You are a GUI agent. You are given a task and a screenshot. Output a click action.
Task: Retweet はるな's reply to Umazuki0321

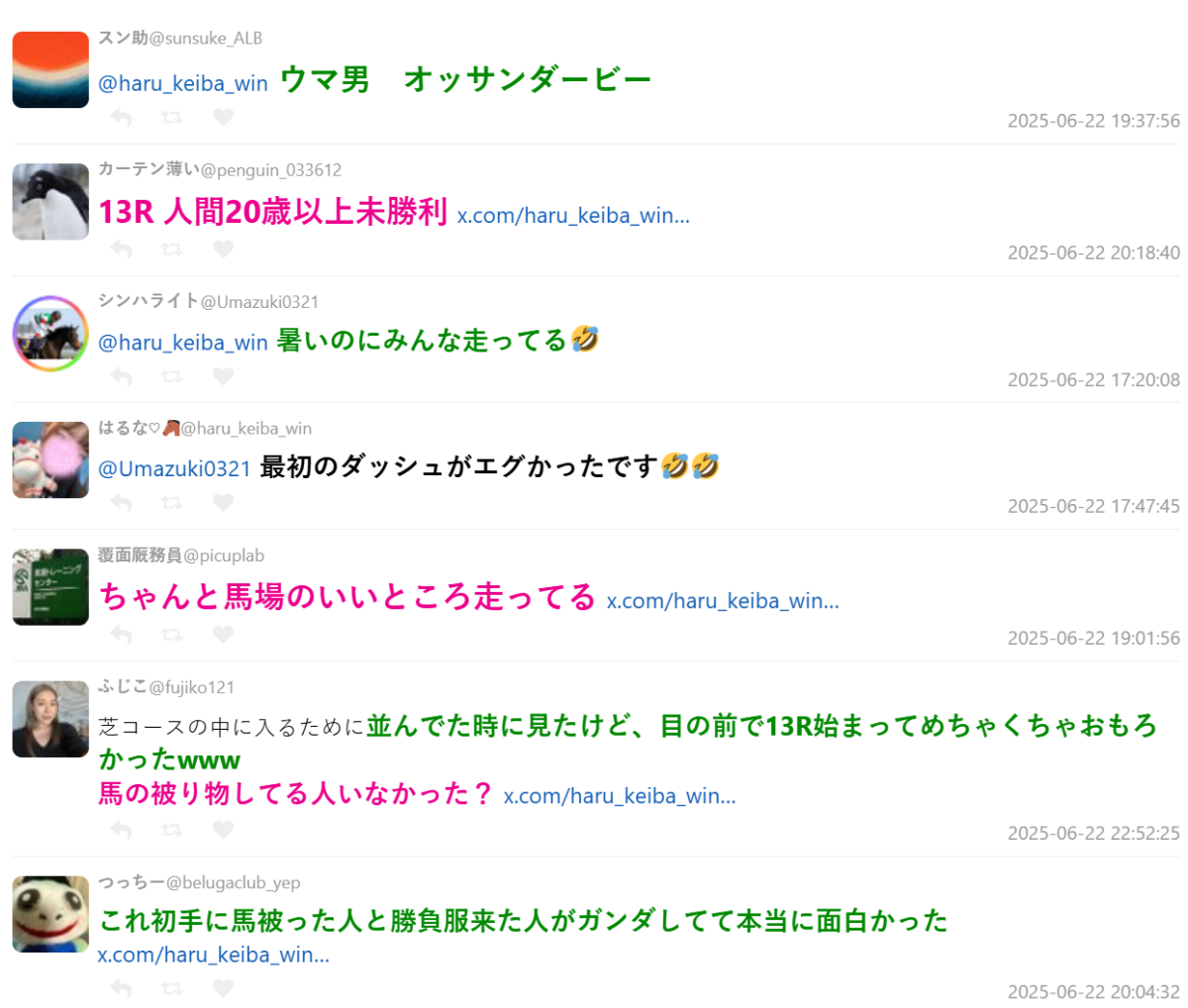point(171,503)
